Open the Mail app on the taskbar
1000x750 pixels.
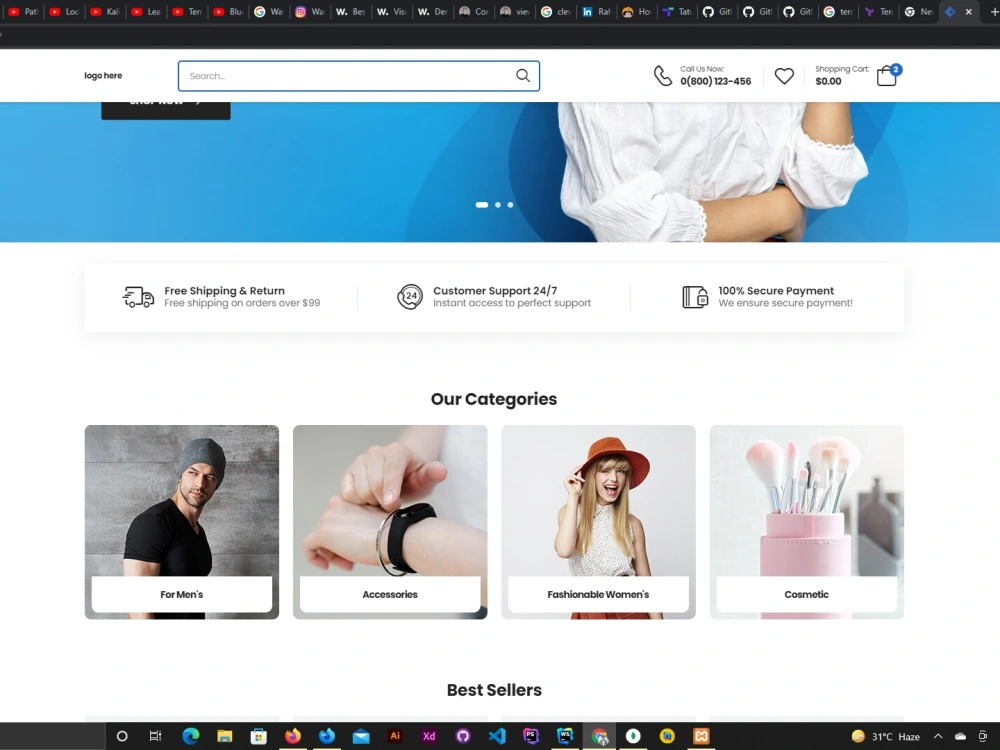point(361,736)
